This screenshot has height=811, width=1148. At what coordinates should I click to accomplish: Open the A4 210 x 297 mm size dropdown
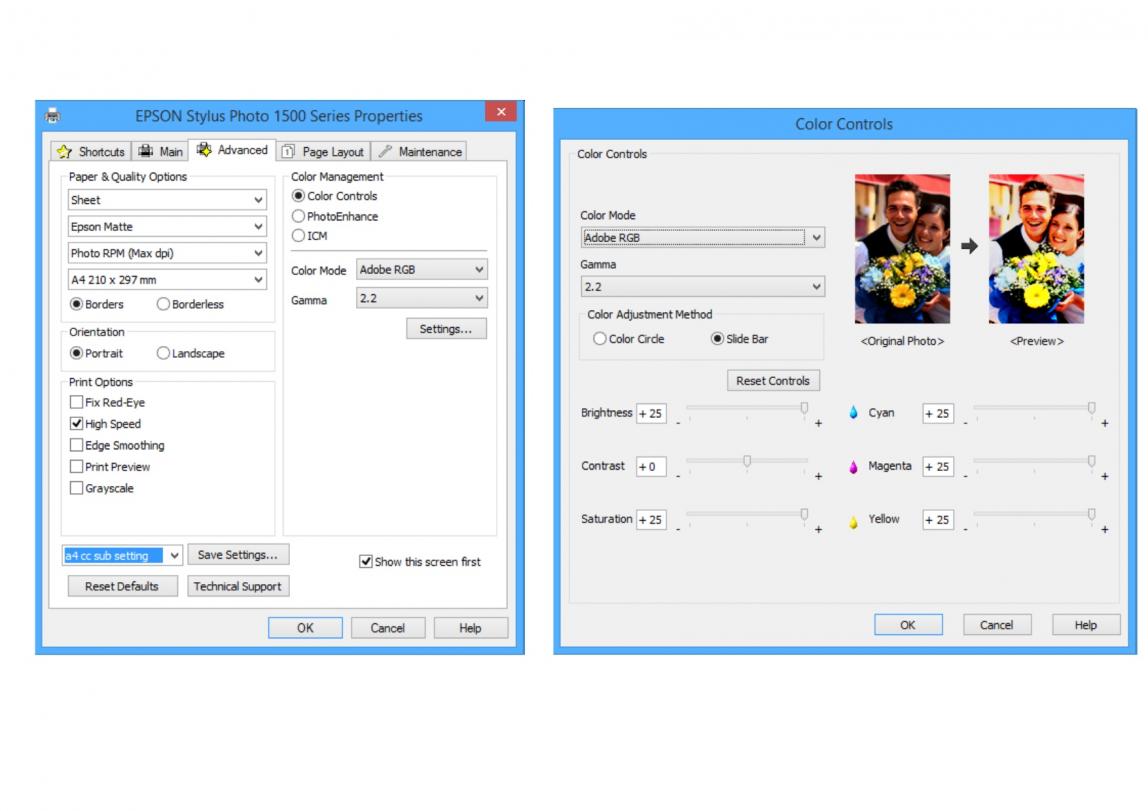click(x=167, y=280)
